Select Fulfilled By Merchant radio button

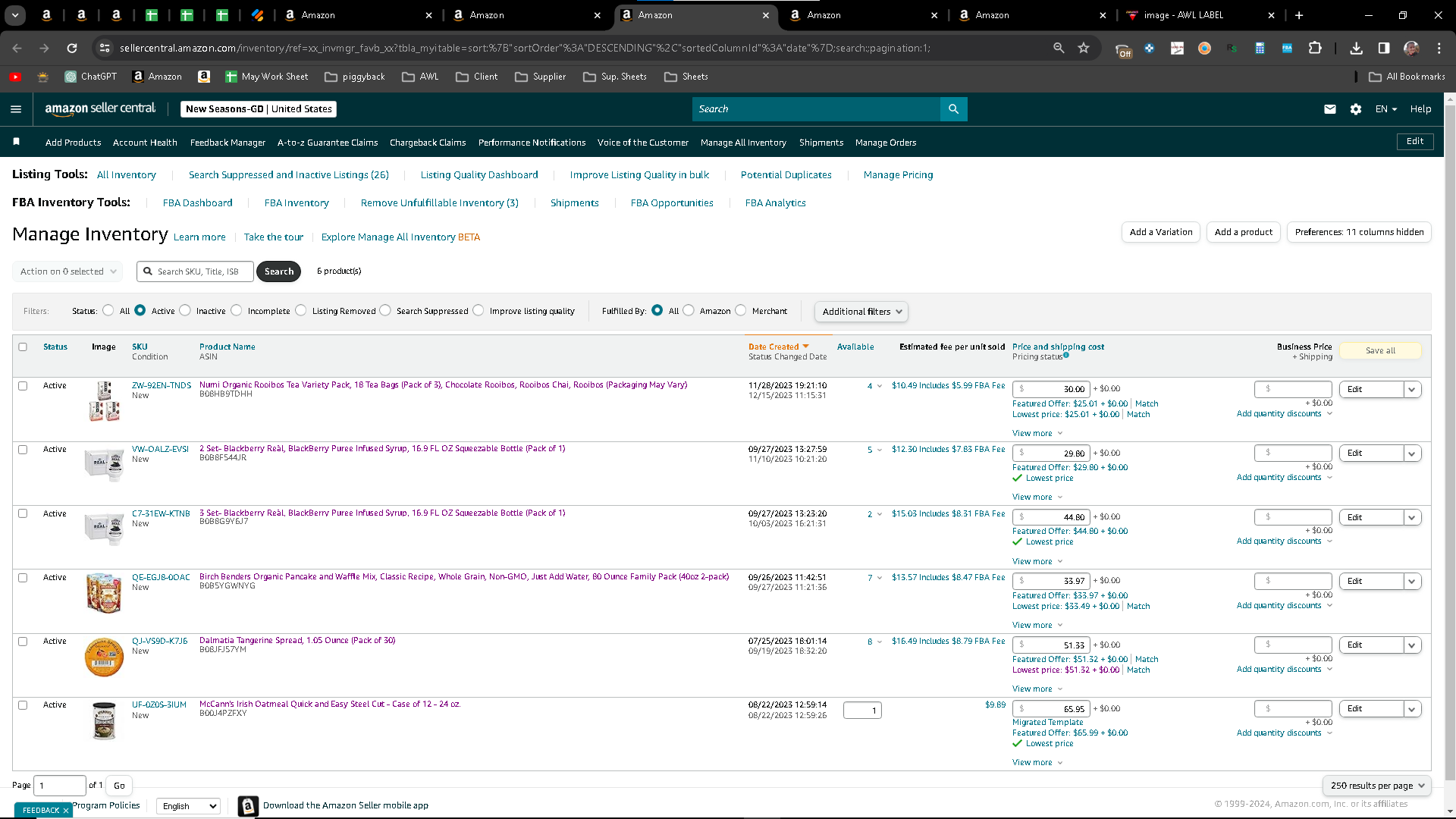(741, 310)
